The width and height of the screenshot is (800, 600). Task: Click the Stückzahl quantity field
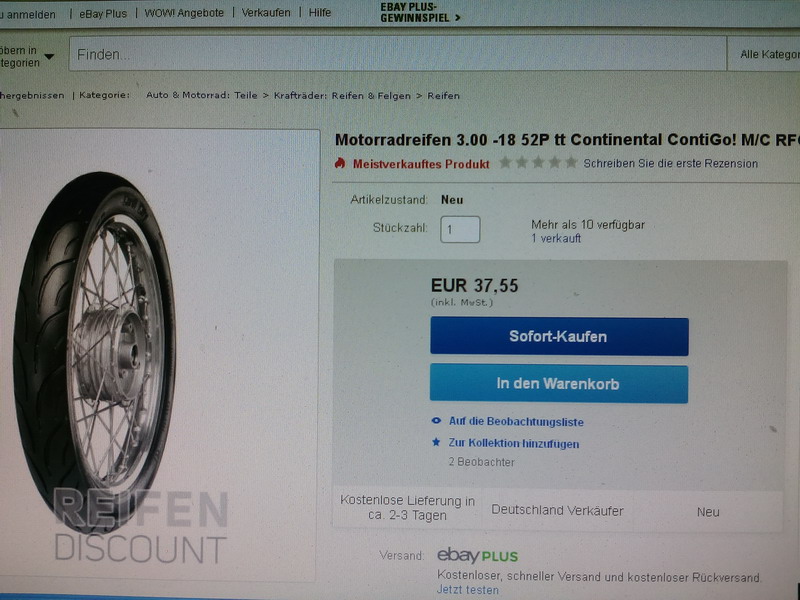tap(460, 229)
